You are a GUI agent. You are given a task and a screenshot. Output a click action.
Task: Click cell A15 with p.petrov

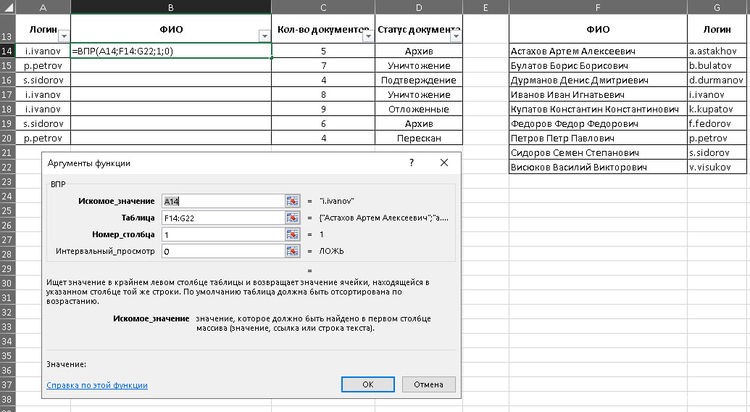(x=43, y=66)
